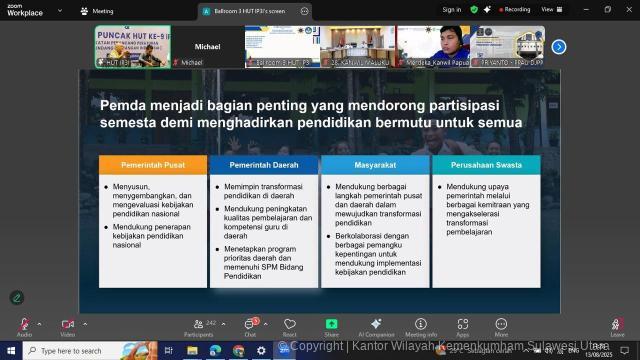Open the Meeting info icon
The image size is (640, 360).
tap(421, 324)
